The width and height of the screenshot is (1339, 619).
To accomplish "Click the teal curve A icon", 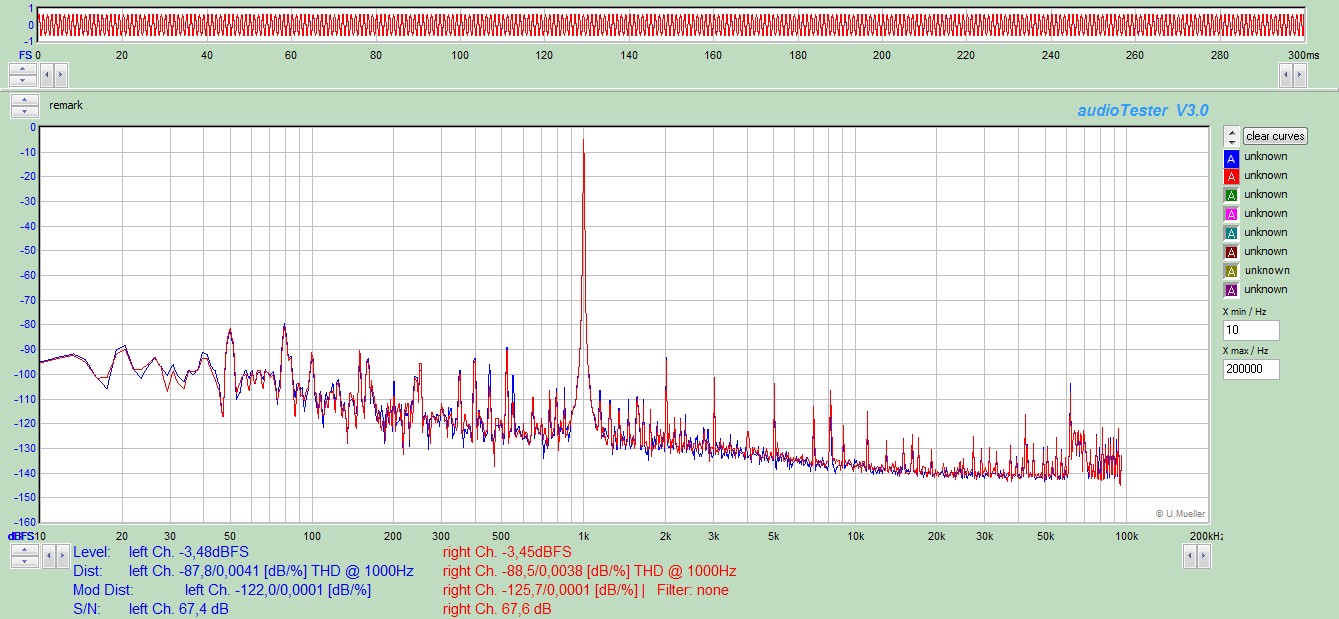I will 1231,233.
